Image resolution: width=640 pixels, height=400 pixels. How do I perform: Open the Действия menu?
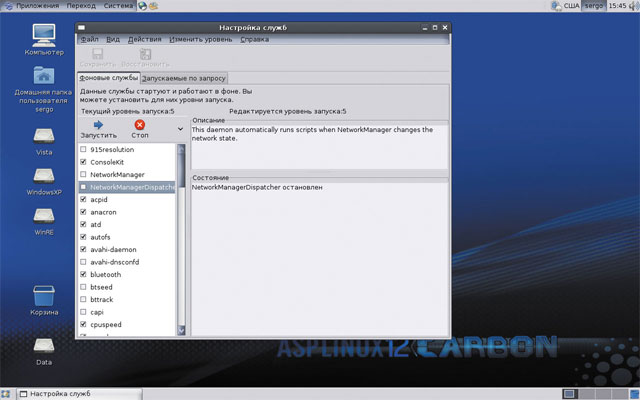144,40
